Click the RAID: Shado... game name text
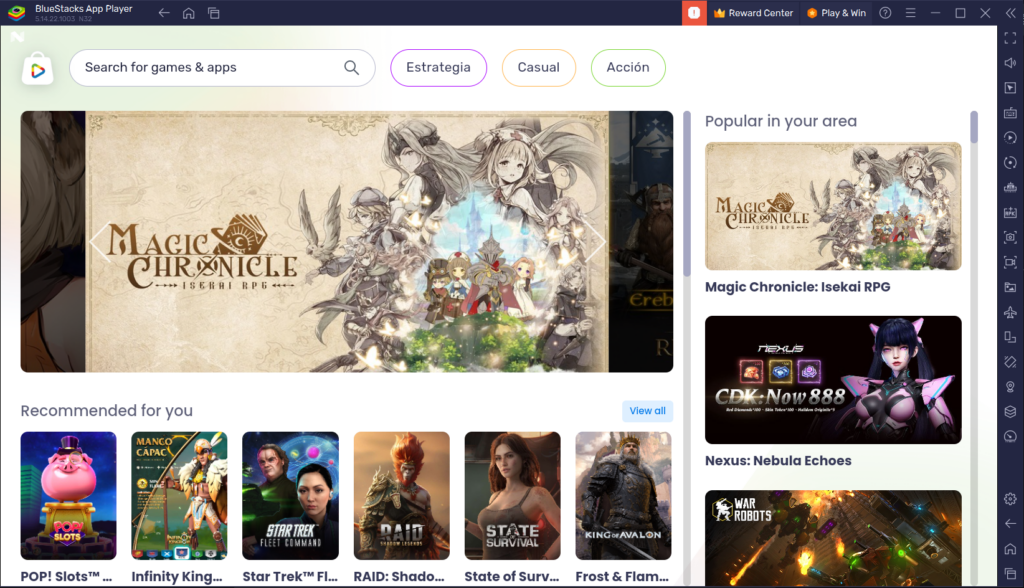 point(399,576)
